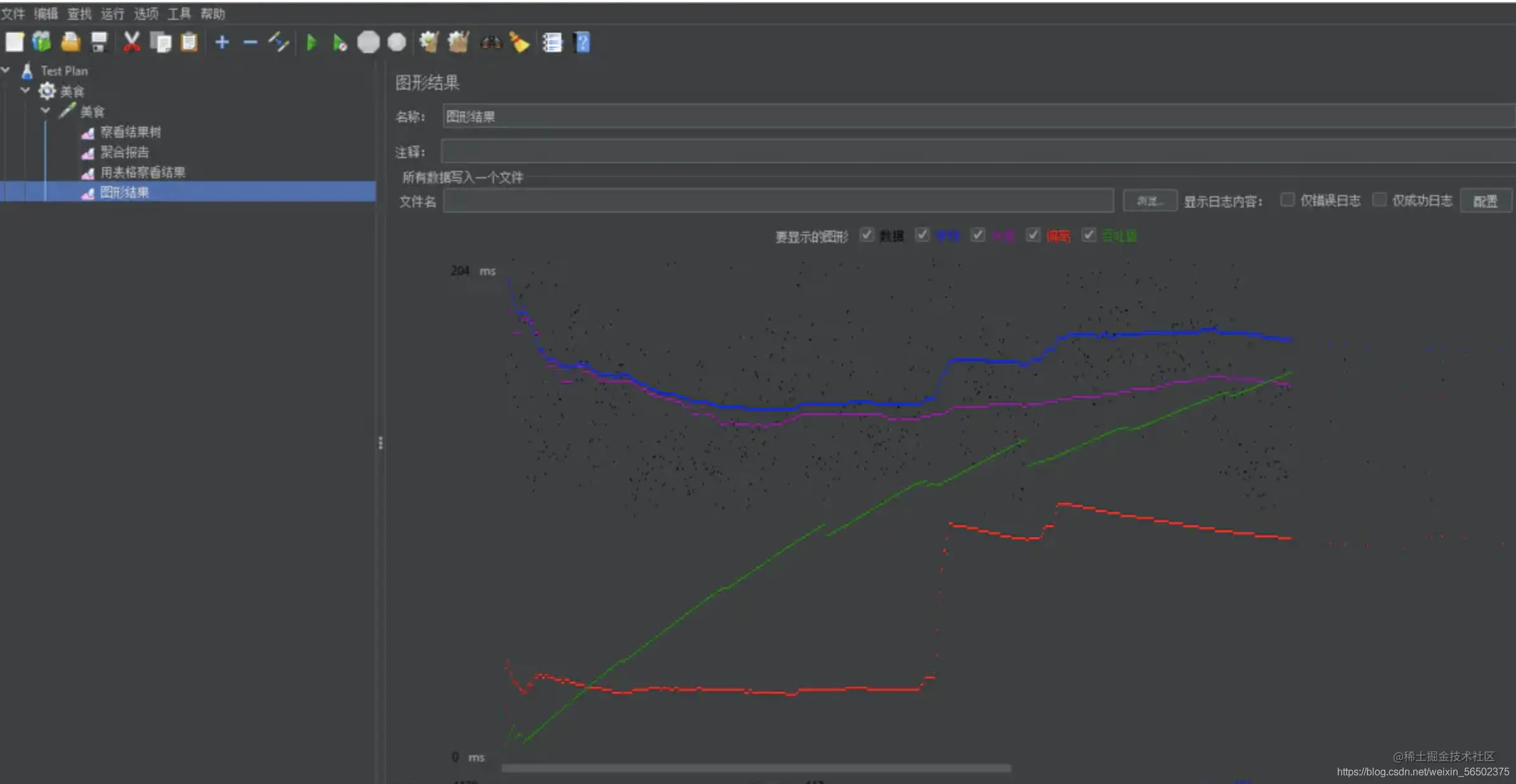1516x784 pixels.
Task: Uncheck the 数据 graph checkbox
Action: pos(866,235)
